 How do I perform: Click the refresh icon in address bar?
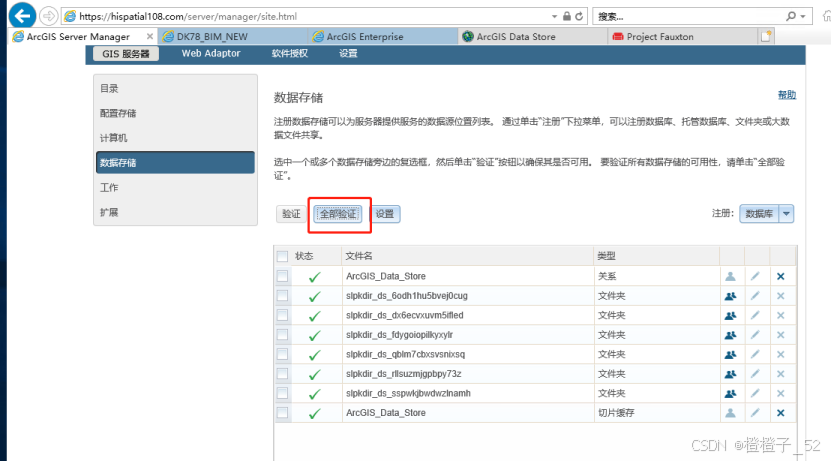point(579,16)
